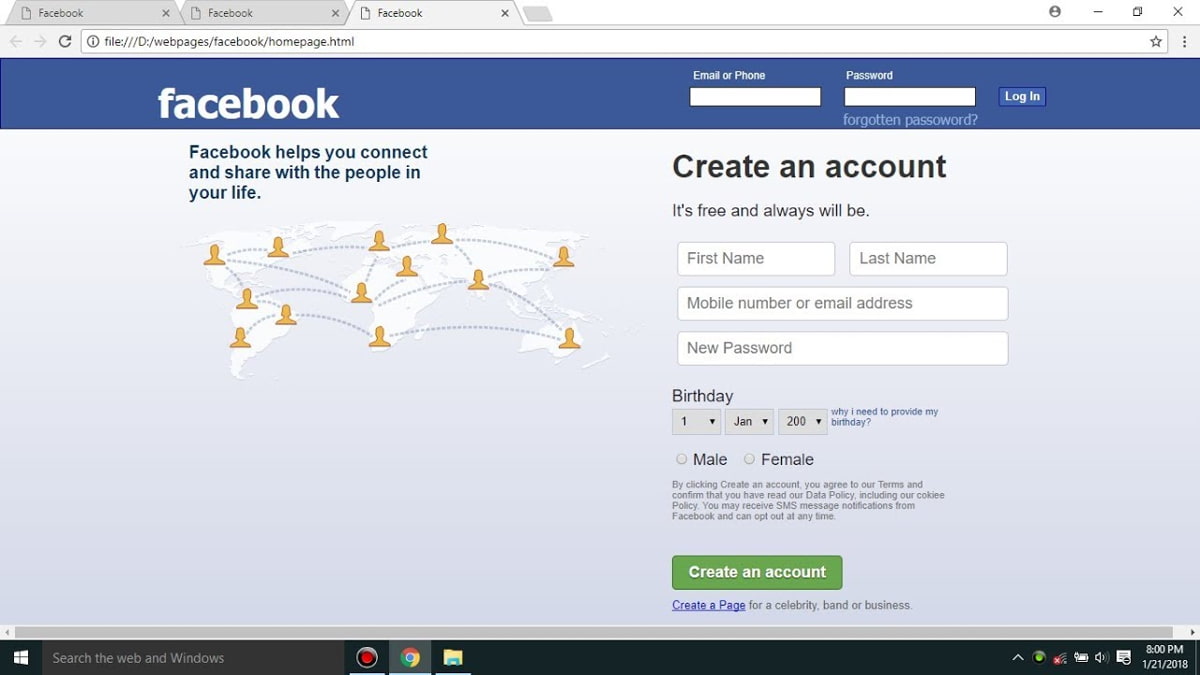The width and height of the screenshot is (1200, 675).
Task: Select the Male radio button
Action: (681, 458)
